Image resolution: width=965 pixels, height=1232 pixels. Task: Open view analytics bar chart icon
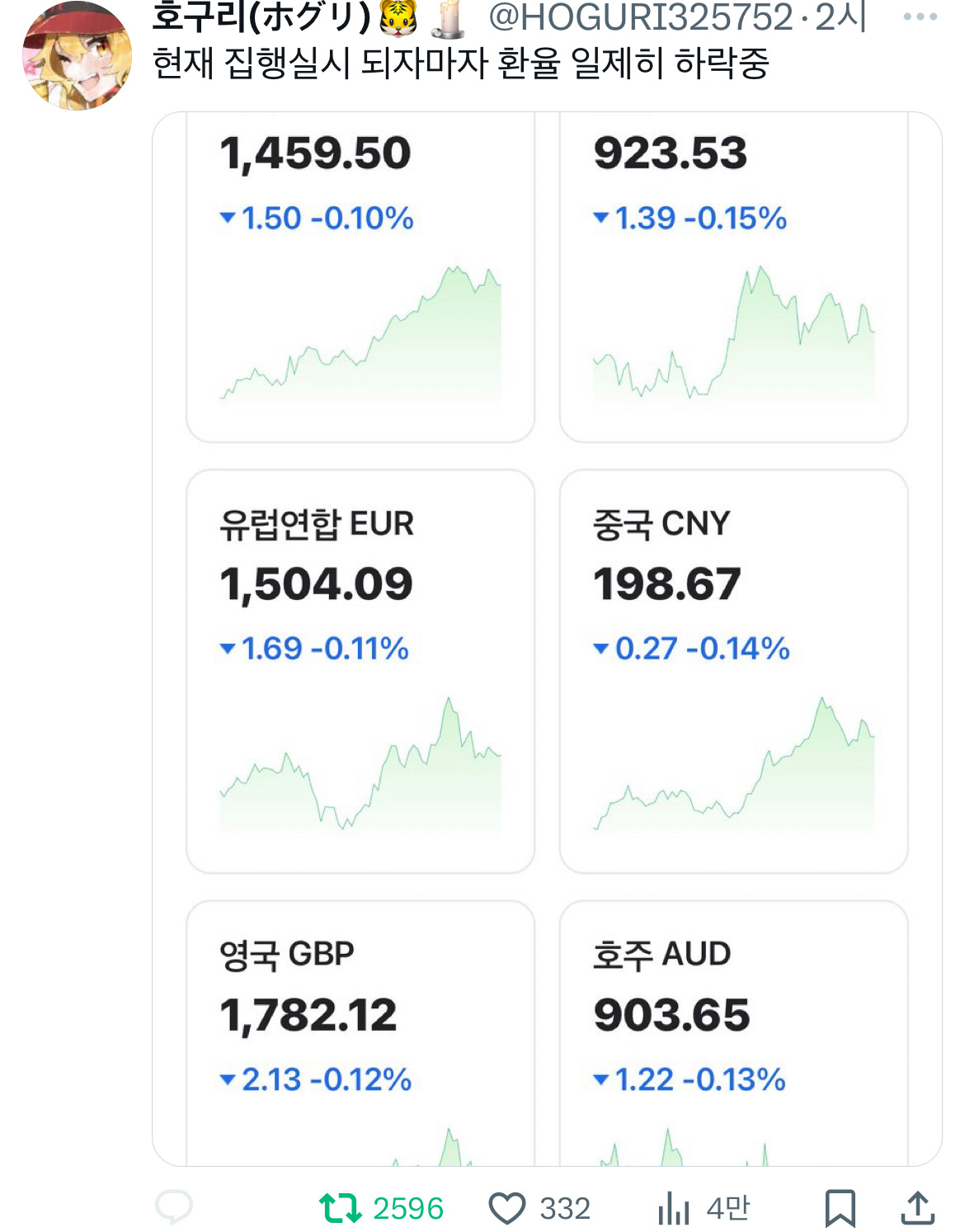click(x=673, y=1209)
